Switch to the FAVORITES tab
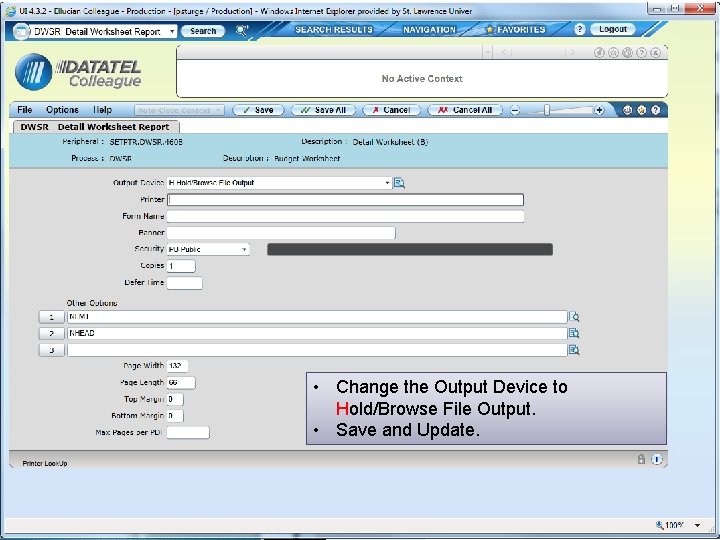720x540 pixels. (x=516, y=30)
